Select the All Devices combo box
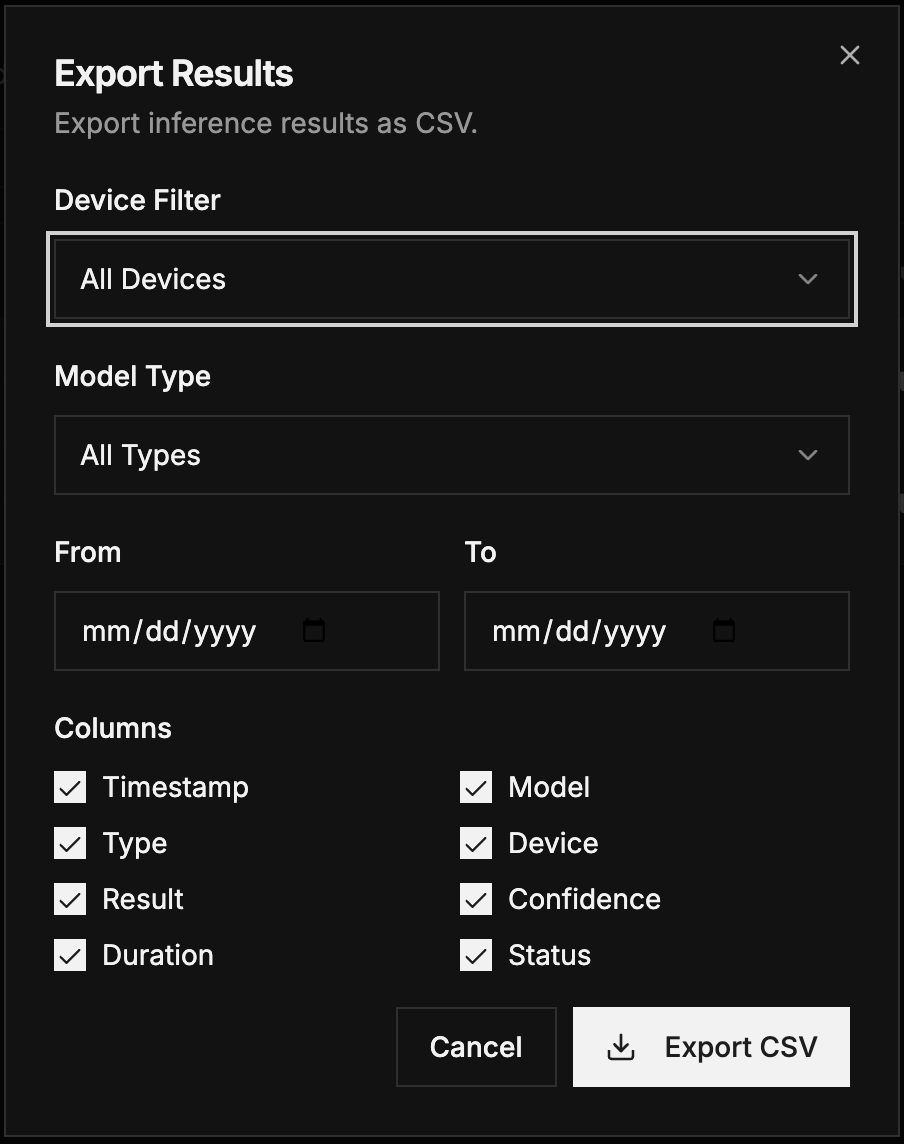The image size is (904, 1144). [451, 279]
